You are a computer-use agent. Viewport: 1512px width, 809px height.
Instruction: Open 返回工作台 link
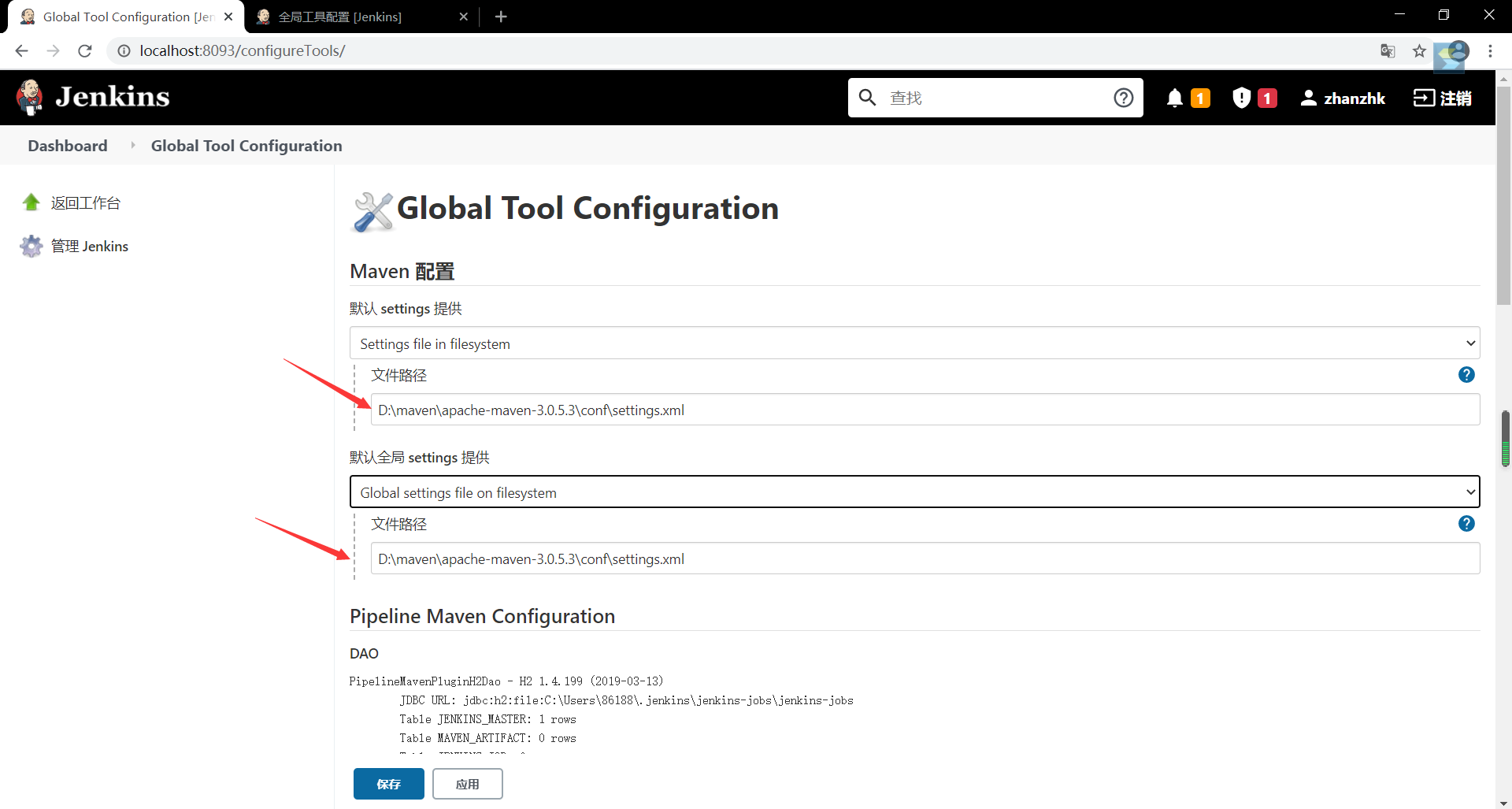tap(86, 202)
